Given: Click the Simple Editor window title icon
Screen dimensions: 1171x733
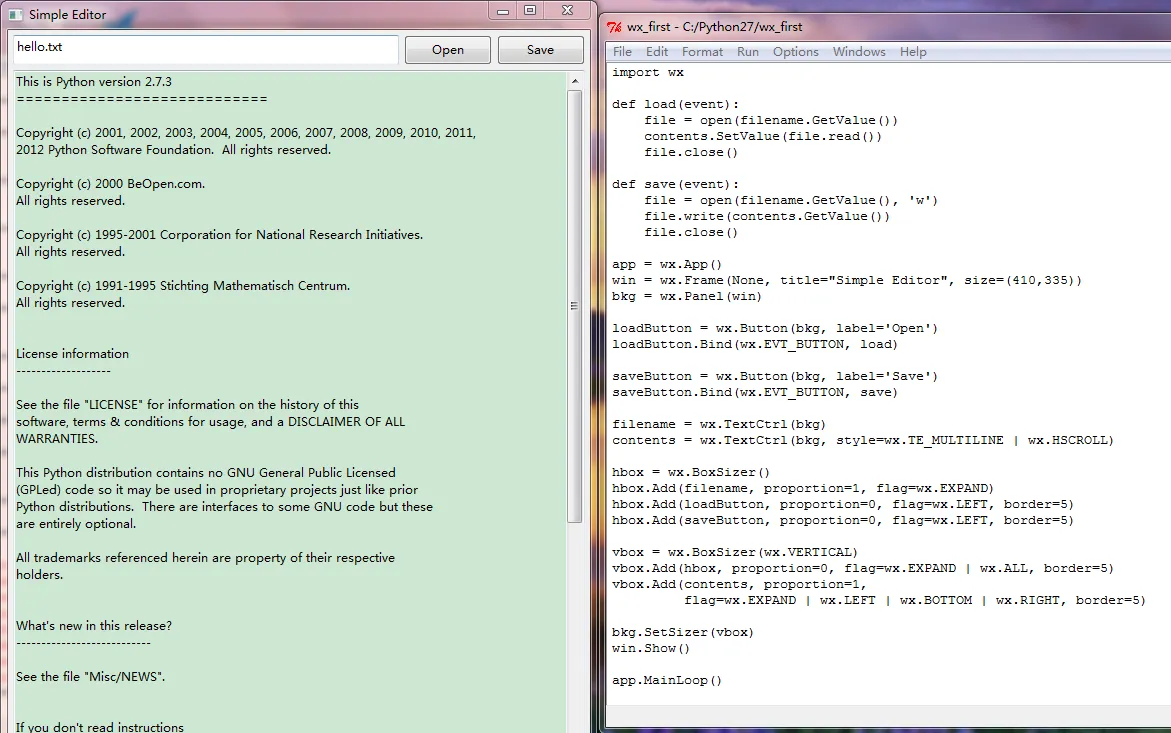Looking at the screenshot, I should point(16,14).
